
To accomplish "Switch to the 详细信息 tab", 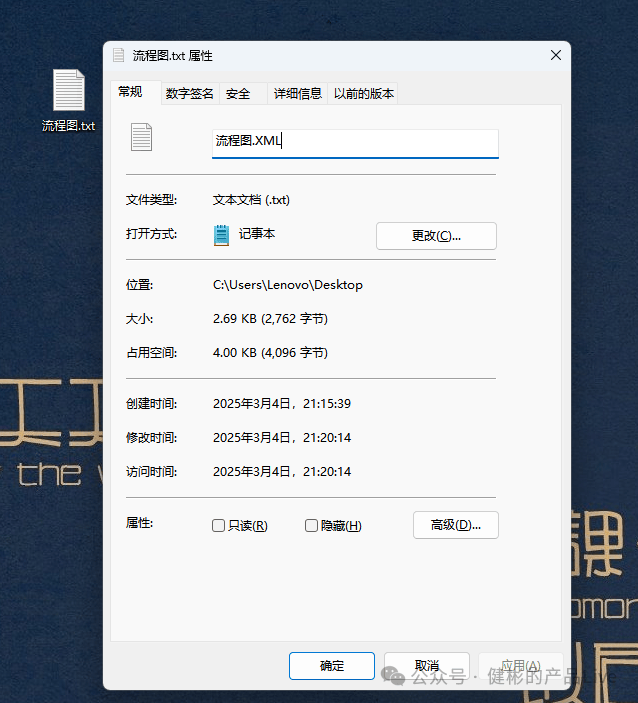I will [298, 94].
